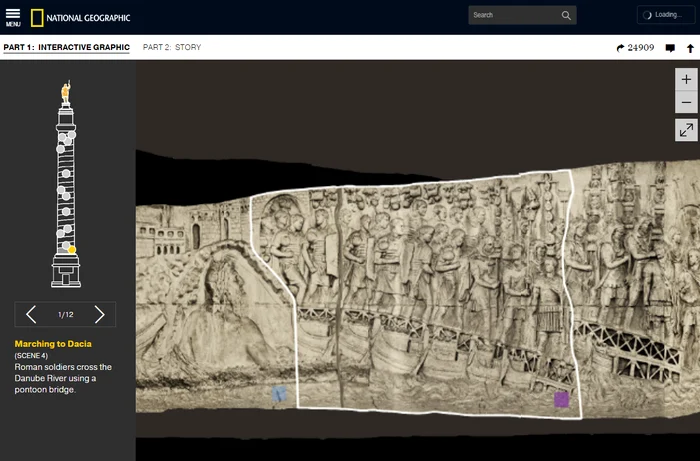Select the yellow active marker on column
The image size is (700, 461).
tap(72, 250)
